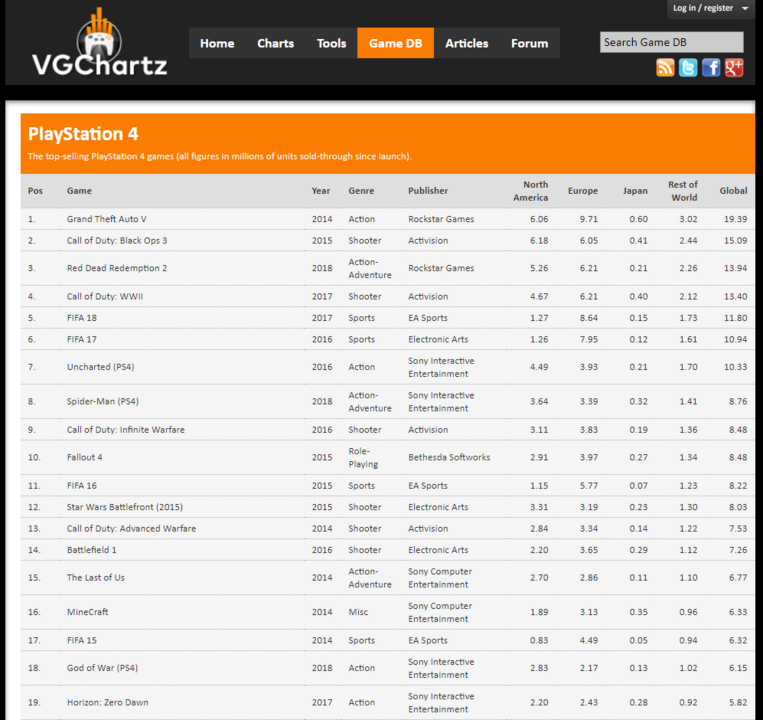Image resolution: width=763 pixels, height=720 pixels.
Task: Open the RSS feed icon
Action: point(665,68)
